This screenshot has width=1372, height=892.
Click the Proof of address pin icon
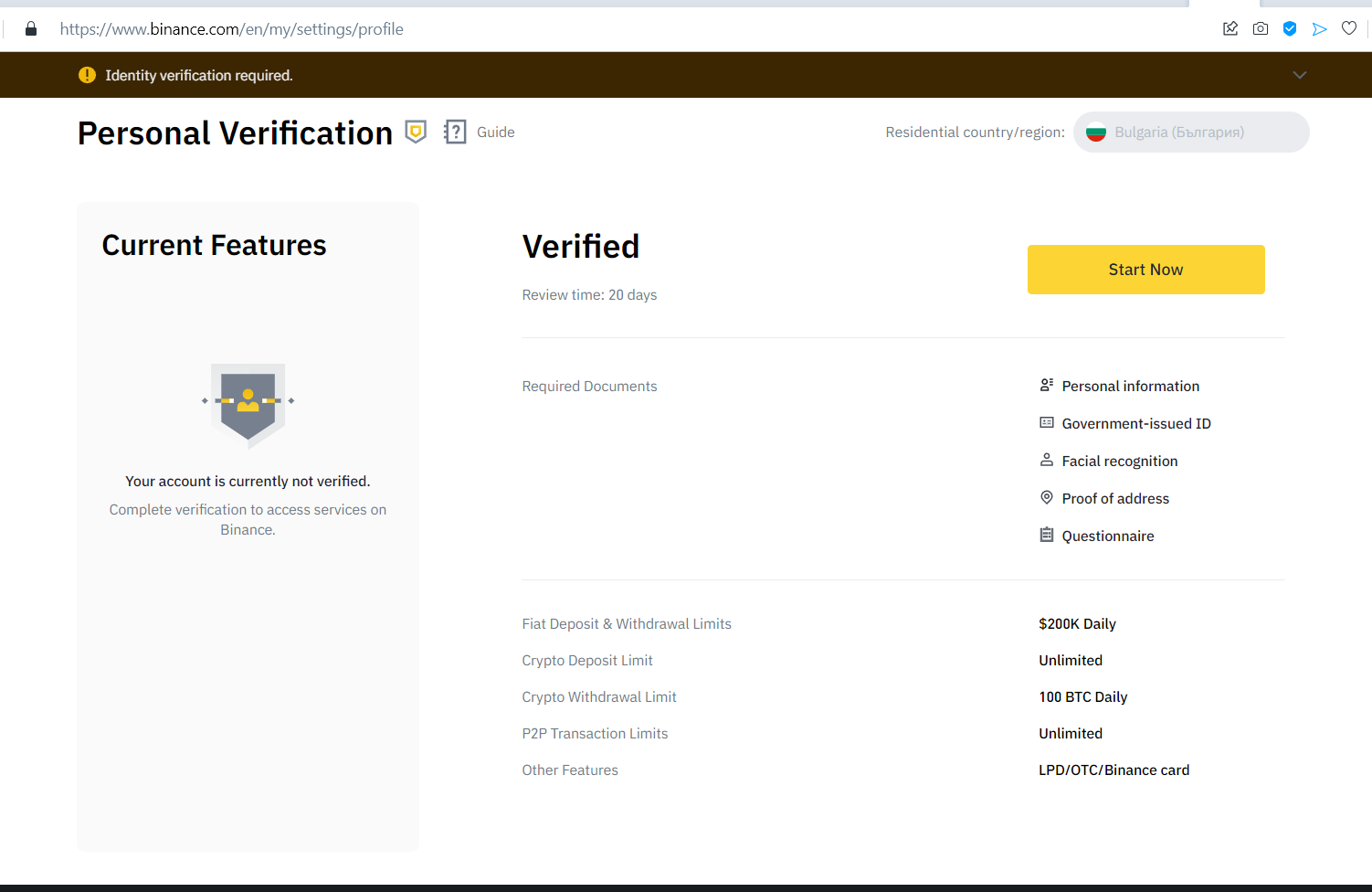1047,497
